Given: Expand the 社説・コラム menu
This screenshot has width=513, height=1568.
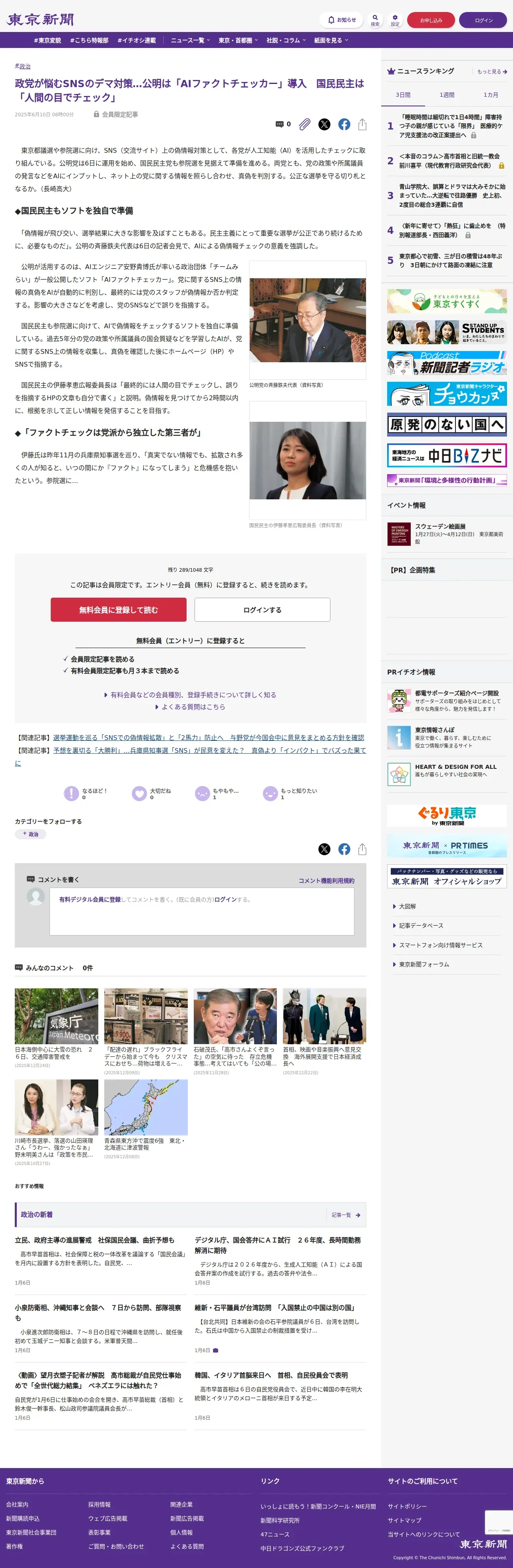Looking at the screenshot, I should [286, 40].
